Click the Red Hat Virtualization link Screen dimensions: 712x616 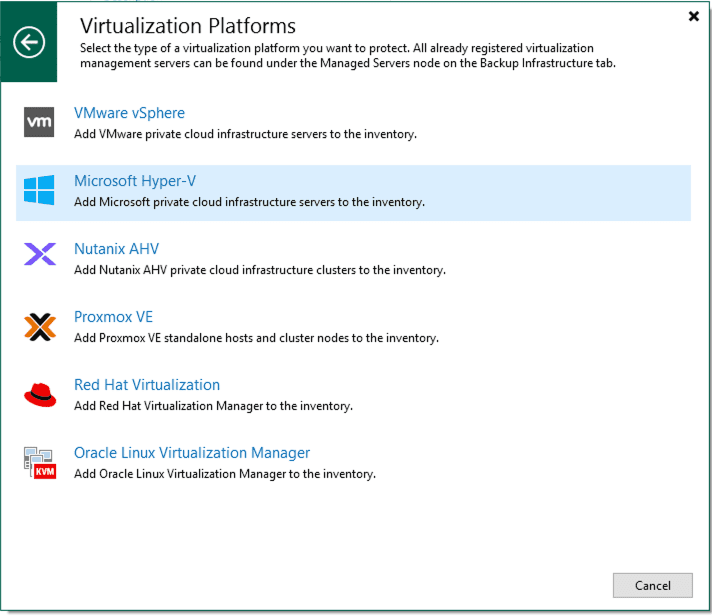(147, 385)
